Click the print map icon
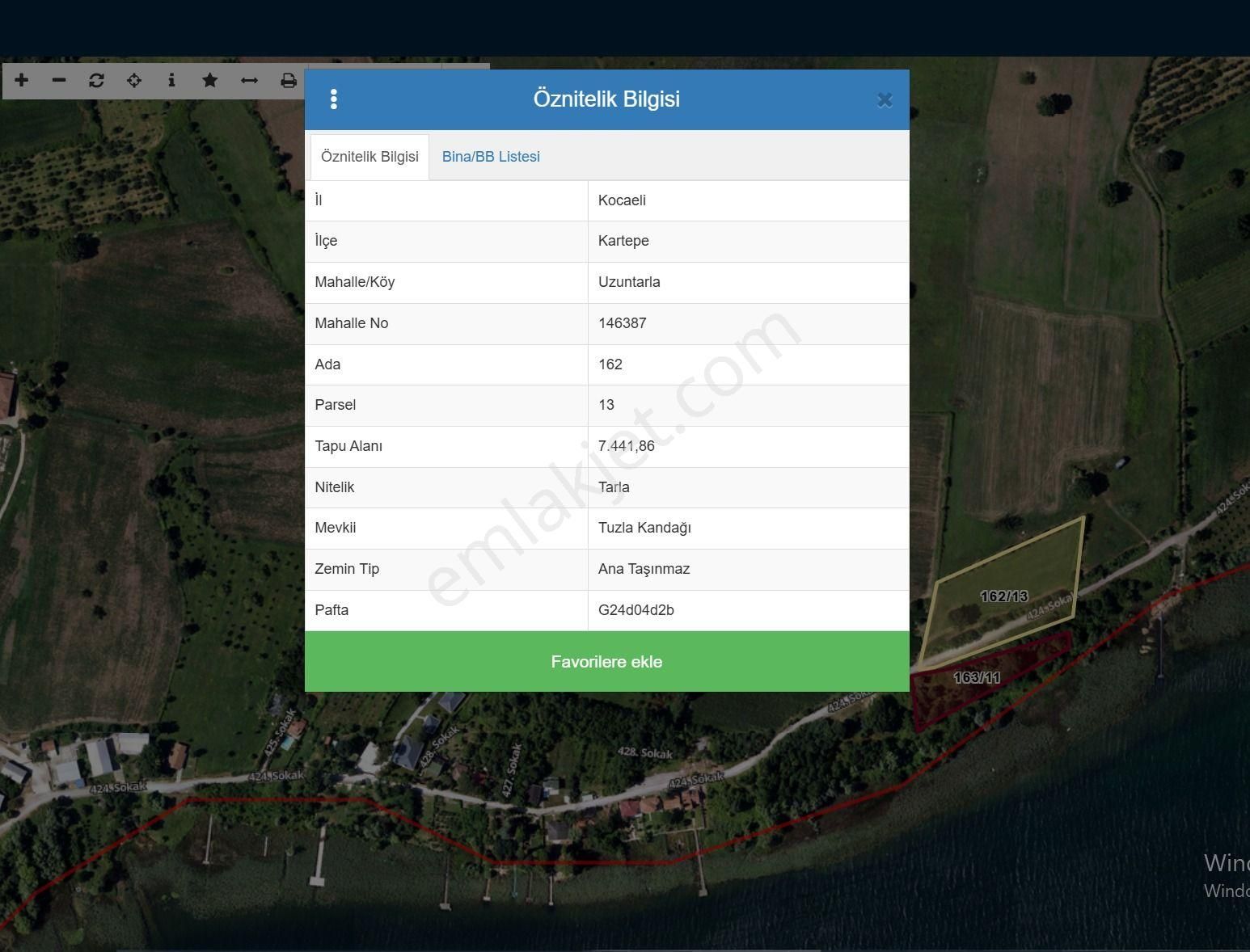 [x=288, y=80]
